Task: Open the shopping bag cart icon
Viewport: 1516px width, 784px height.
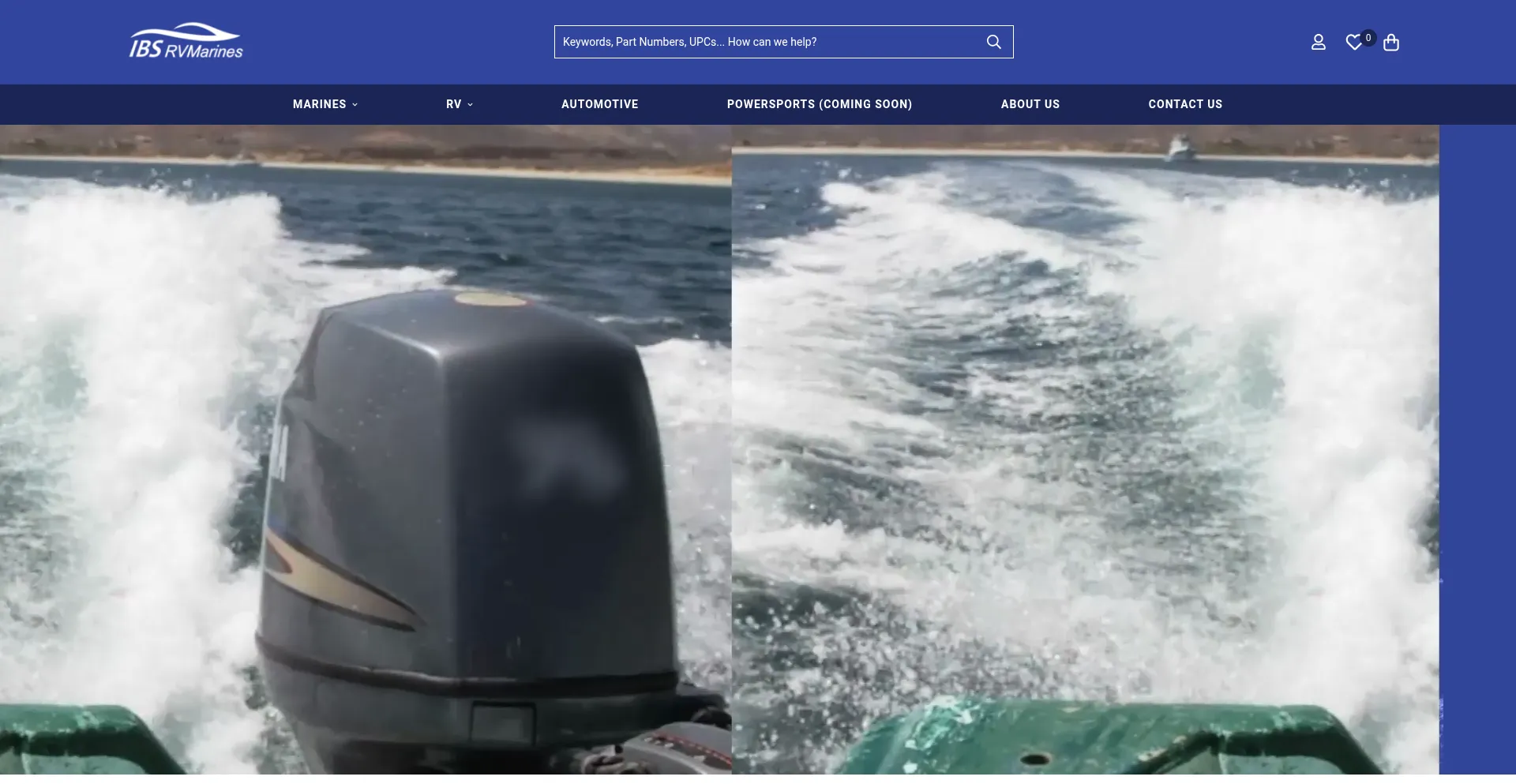Action: click(x=1391, y=43)
